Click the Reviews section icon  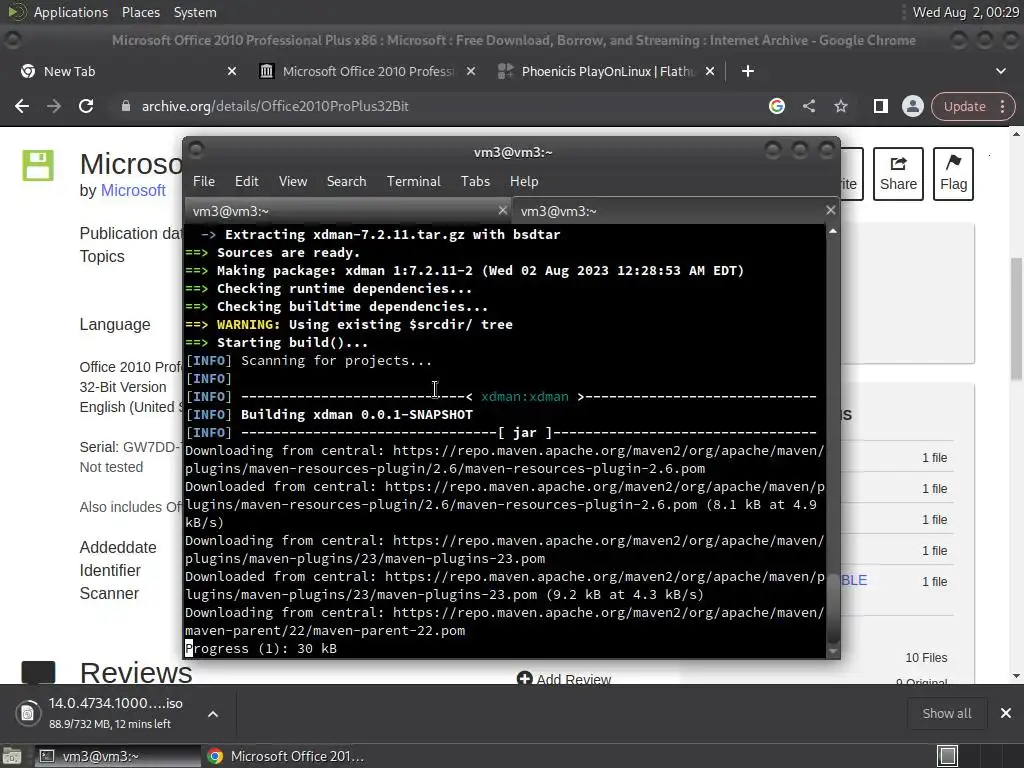point(38,673)
